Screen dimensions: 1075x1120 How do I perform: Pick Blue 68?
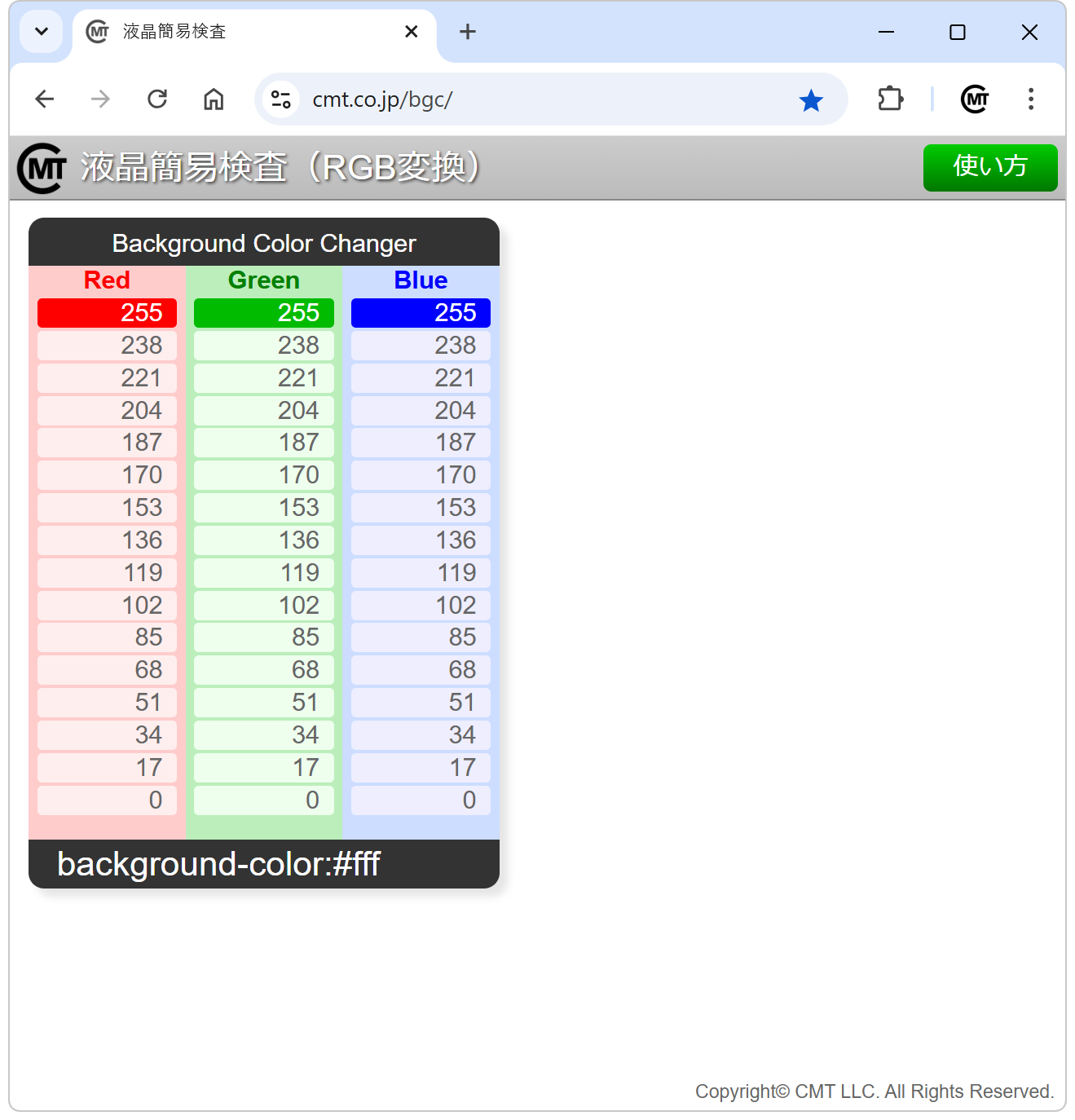(421, 670)
